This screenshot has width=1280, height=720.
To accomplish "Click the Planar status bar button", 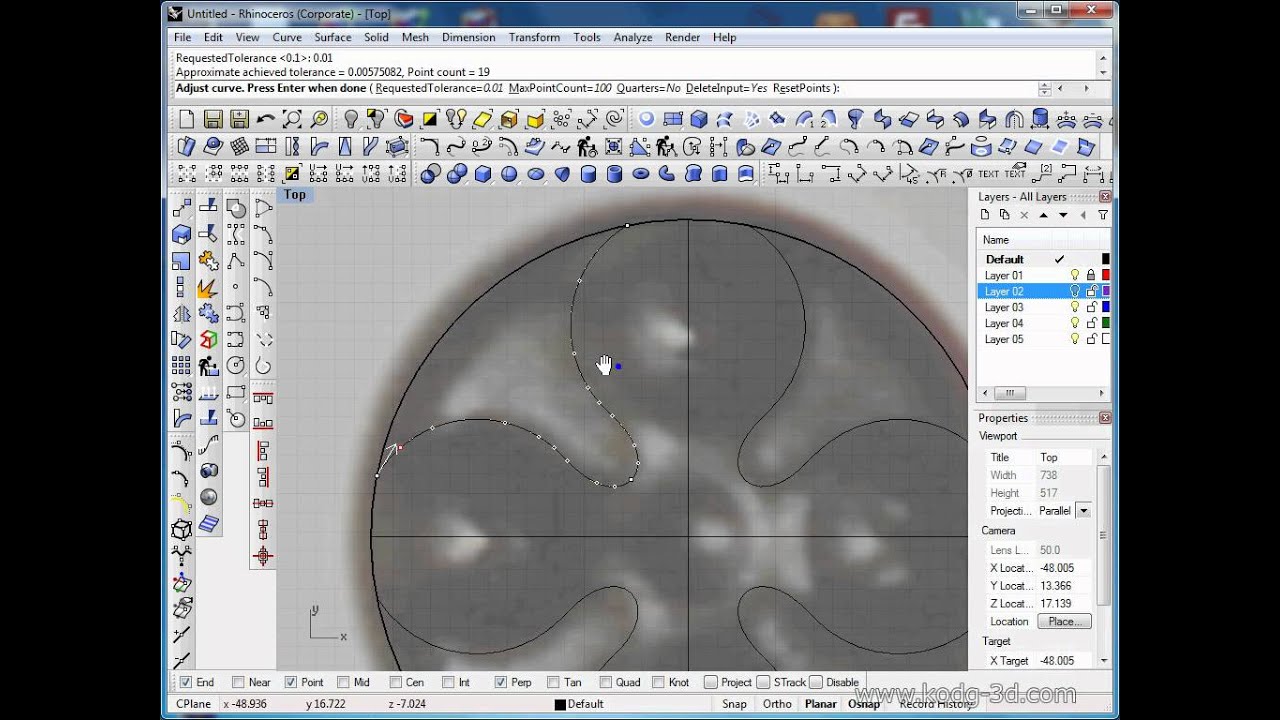I will pyautogui.click(x=821, y=704).
